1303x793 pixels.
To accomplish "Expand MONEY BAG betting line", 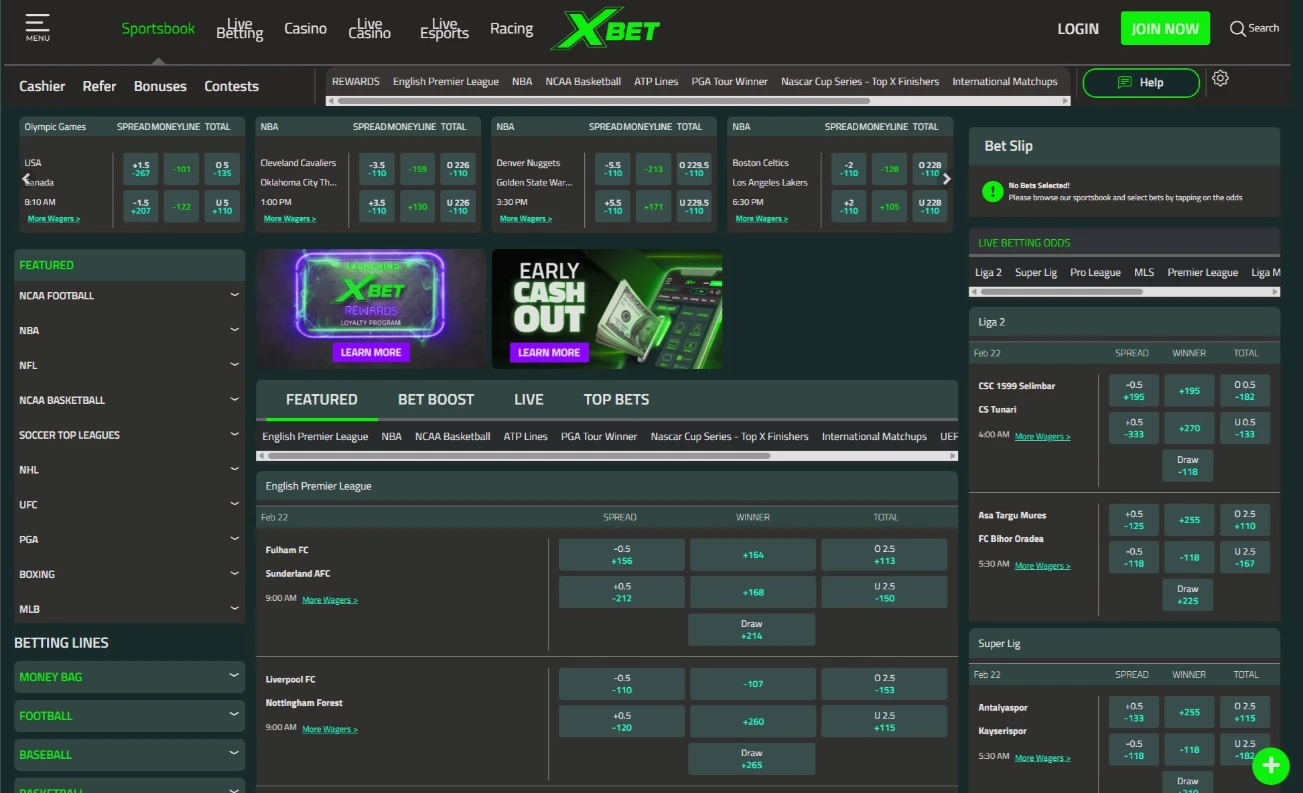I will (130, 677).
